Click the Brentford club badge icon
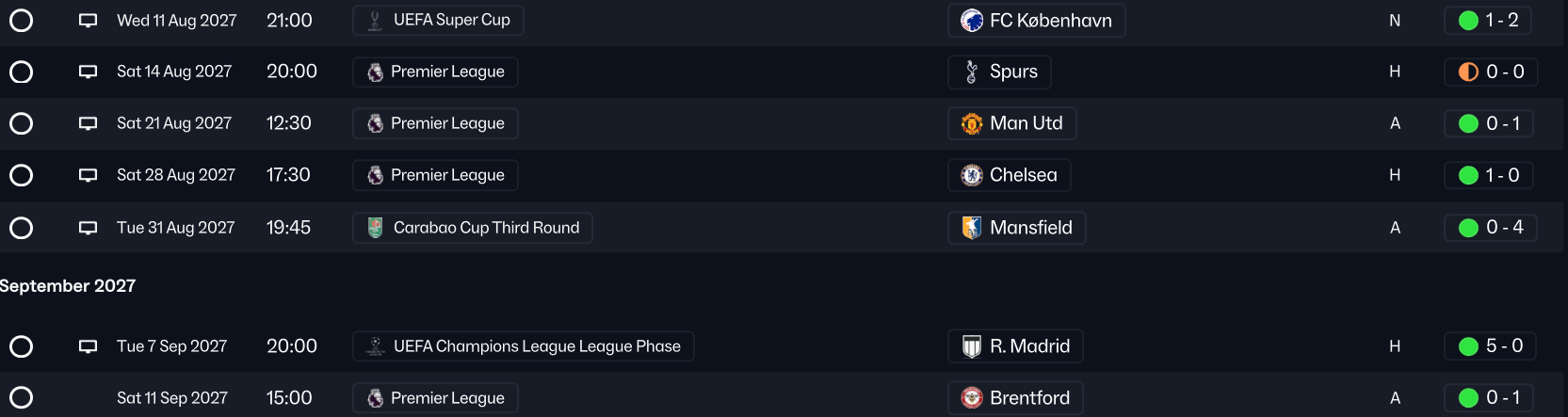 tap(972, 398)
